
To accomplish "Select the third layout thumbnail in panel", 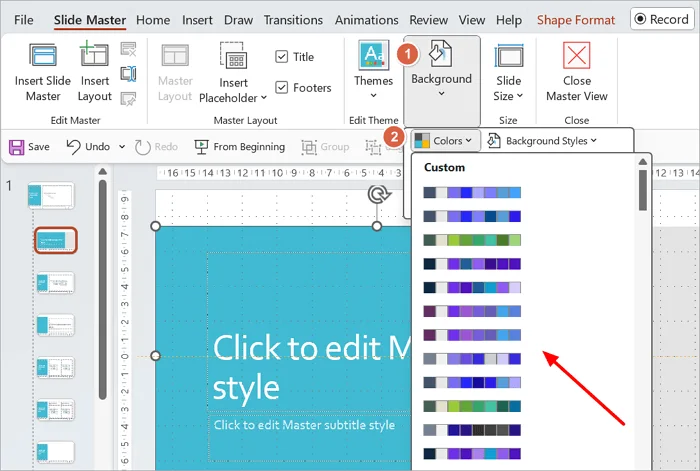I will coord(56,283).
